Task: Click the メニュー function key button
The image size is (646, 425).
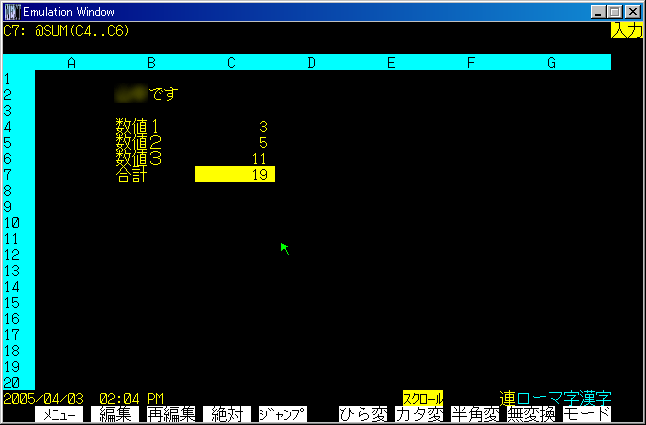Action: [59, 414]
